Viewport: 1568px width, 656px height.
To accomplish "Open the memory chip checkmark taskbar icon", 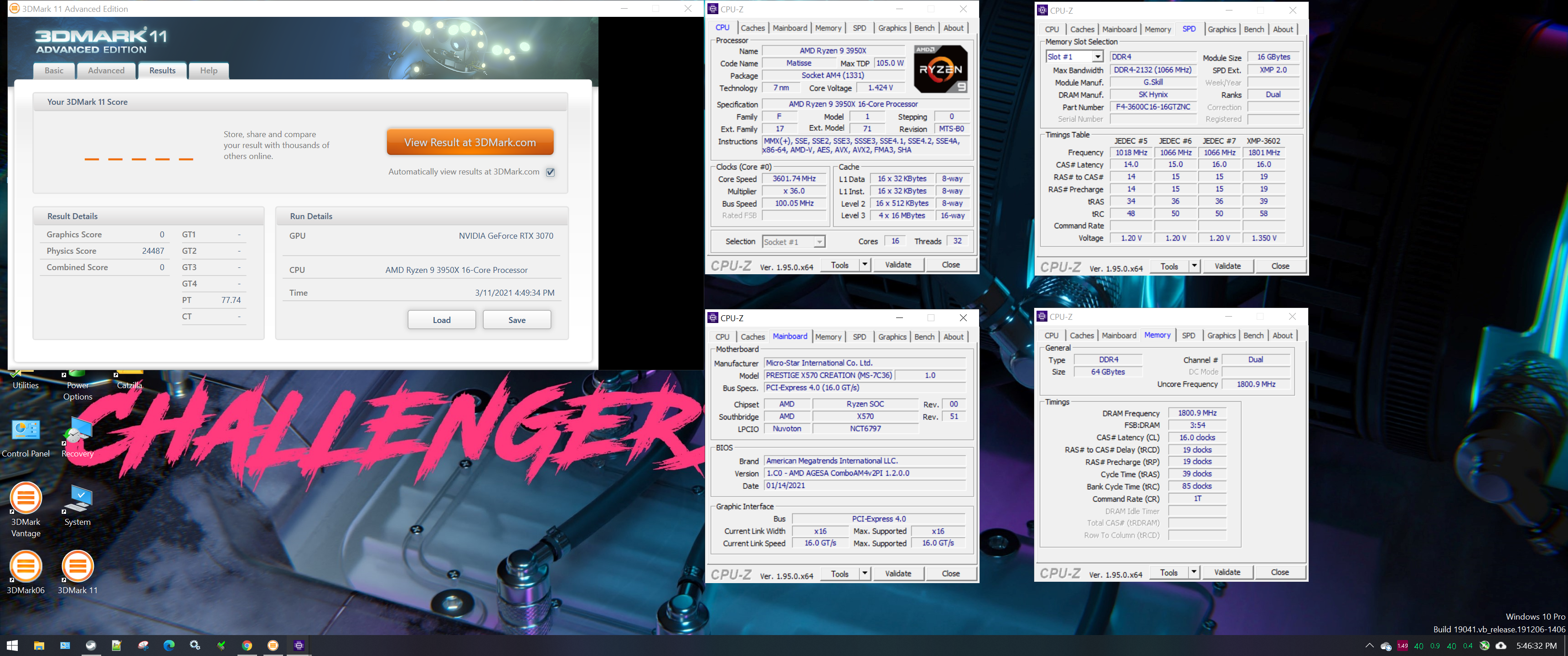I will (221, 645).
